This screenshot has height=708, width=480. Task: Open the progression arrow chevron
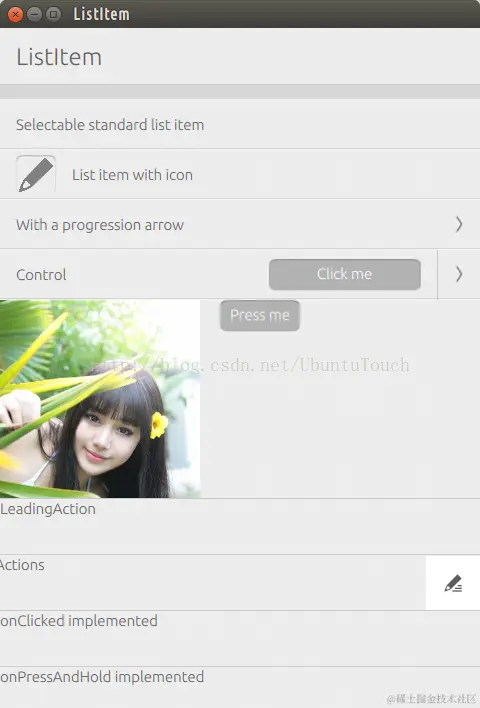pyautogui.click(x=459, y=224)
